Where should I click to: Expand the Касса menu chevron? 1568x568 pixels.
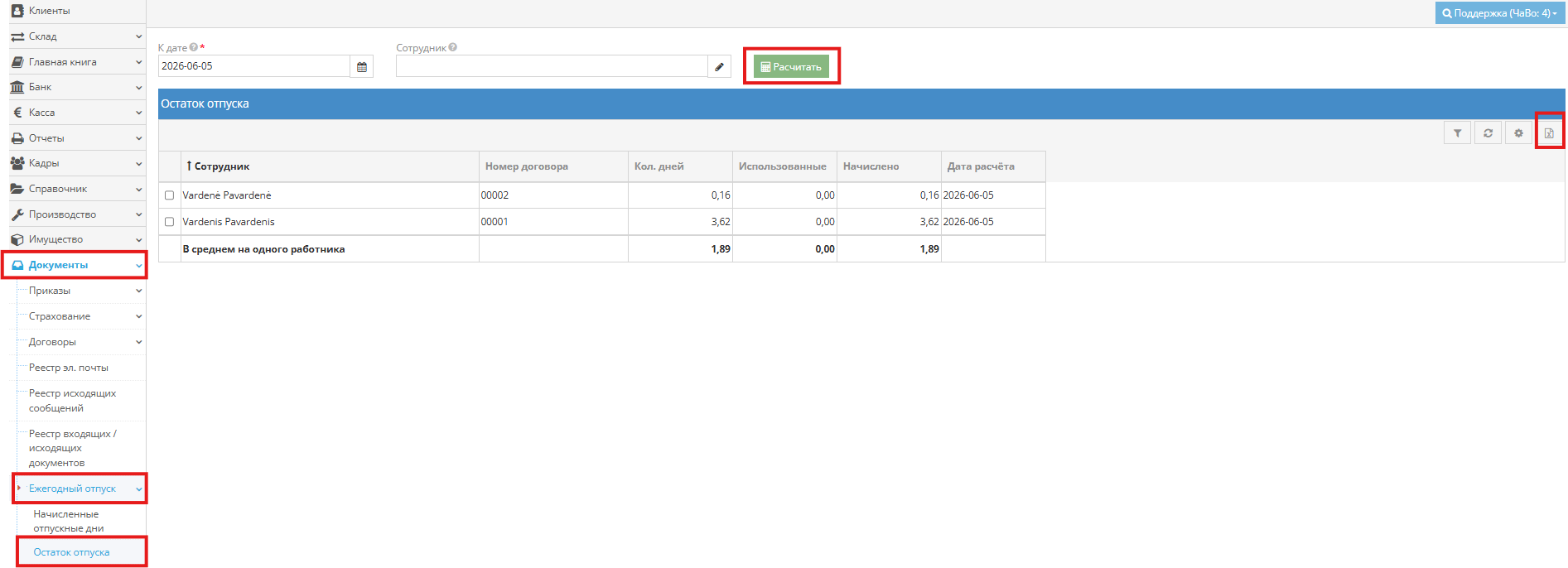[x=138, y=113]
